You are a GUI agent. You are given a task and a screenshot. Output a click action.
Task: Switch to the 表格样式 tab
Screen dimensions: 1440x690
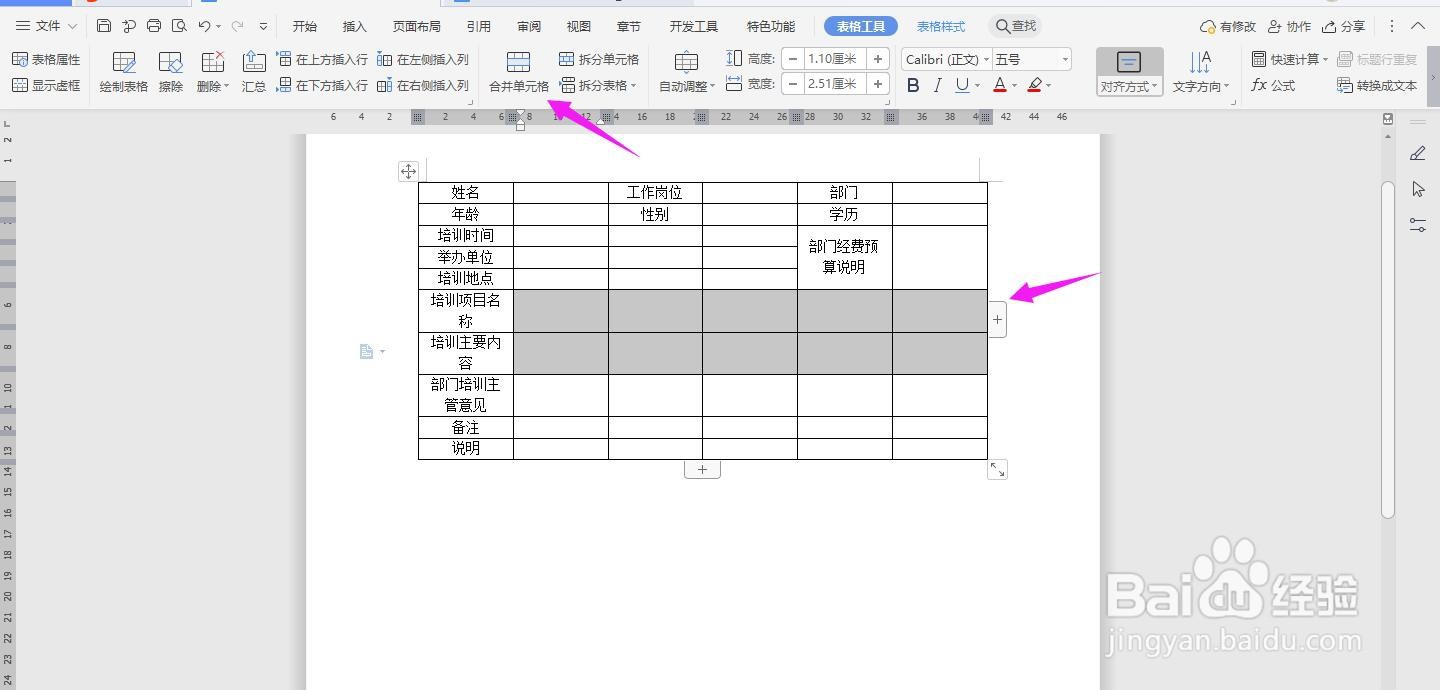[940, 26]
